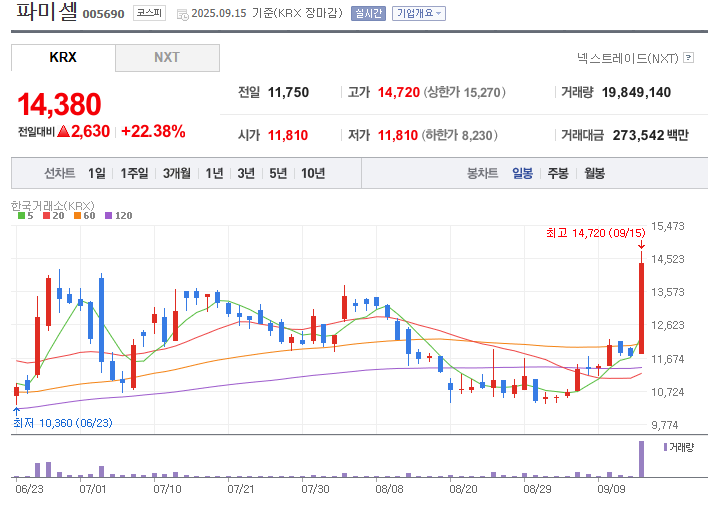The height and width of the screenshot is (506, 708).
Task: Show the 1년 line chart
Action: point(214,173)
